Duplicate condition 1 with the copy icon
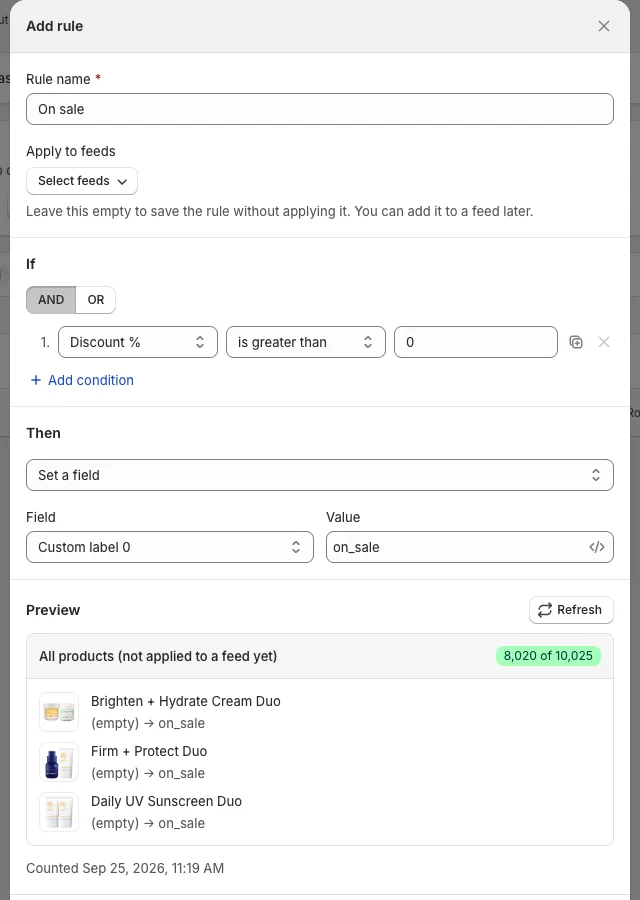Image resolution: width=640 pixels, height=900 pixels. [x=576, y=342]
